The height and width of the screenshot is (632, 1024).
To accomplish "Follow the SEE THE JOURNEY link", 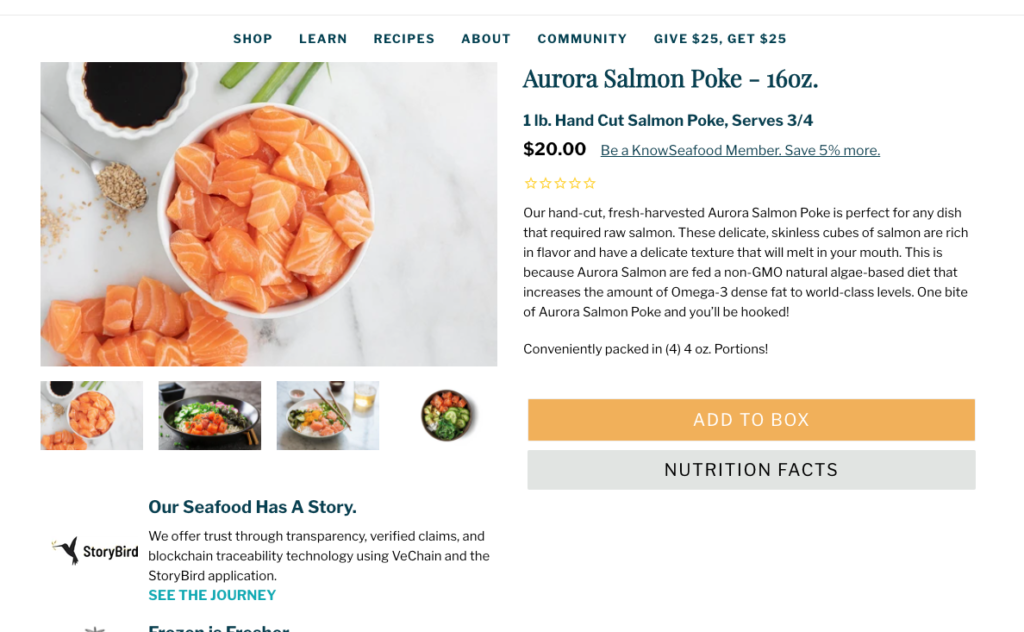I will pos(212,595).
